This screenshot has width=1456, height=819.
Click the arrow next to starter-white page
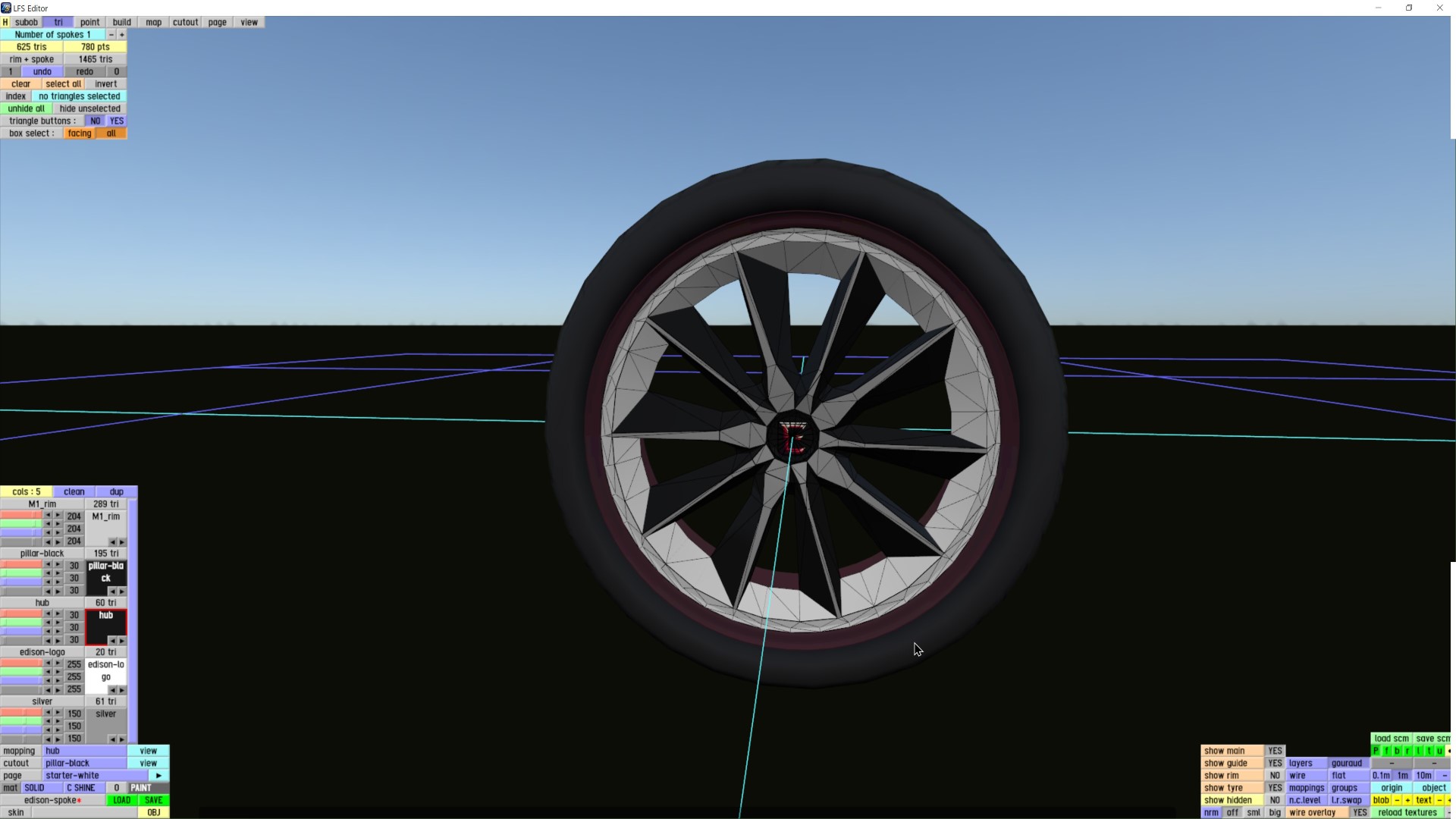pos(158,776)
